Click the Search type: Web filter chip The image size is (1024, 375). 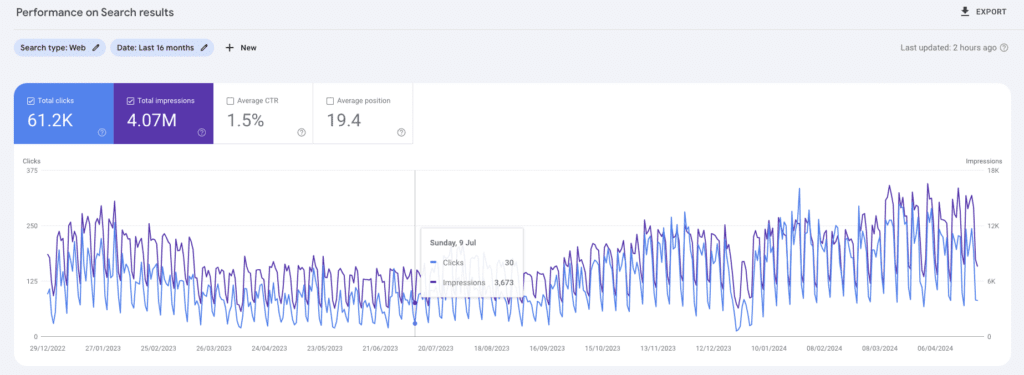(x=59, y=48)
